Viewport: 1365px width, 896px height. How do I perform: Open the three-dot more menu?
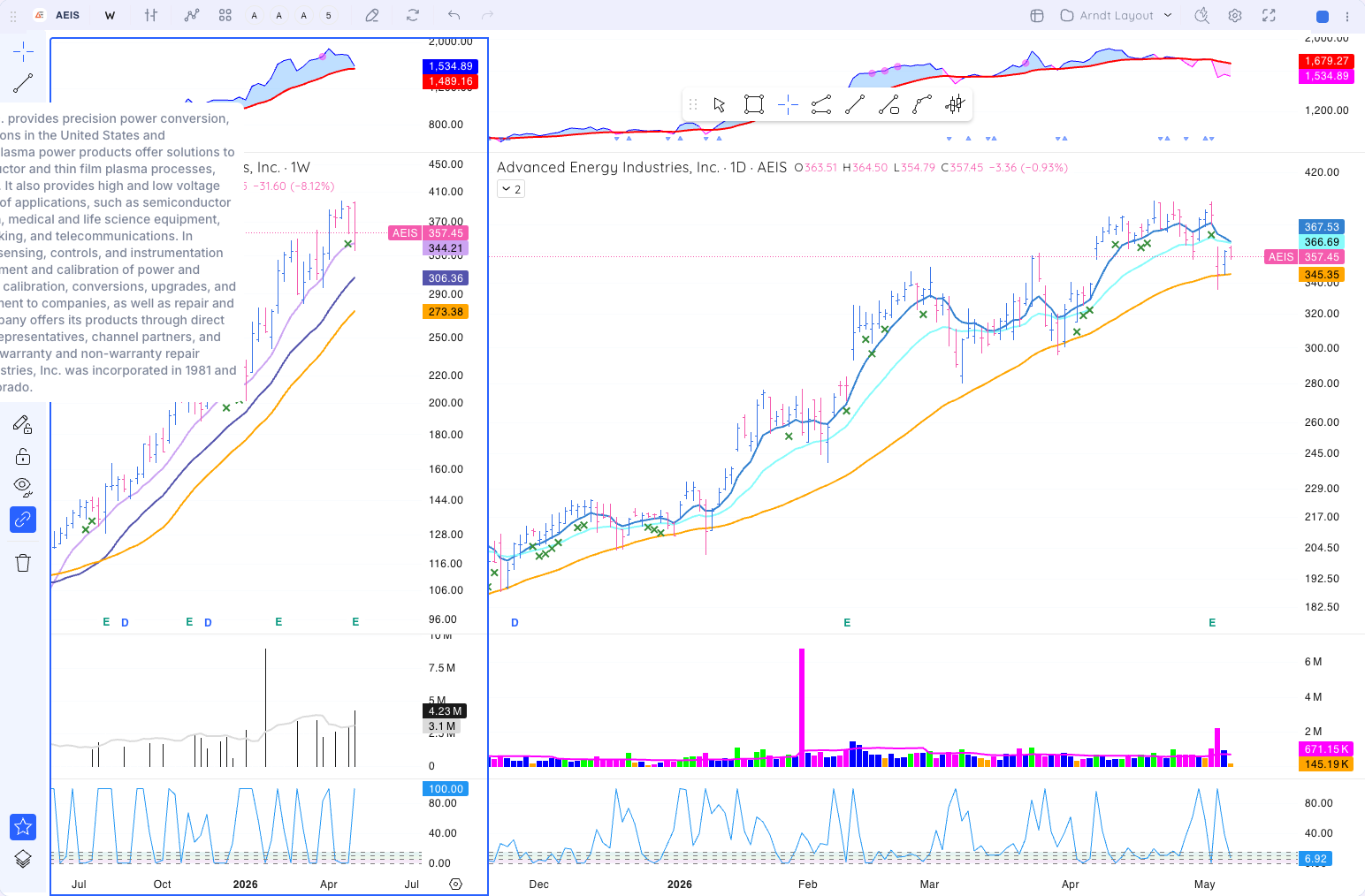(x=1347, y=16)
